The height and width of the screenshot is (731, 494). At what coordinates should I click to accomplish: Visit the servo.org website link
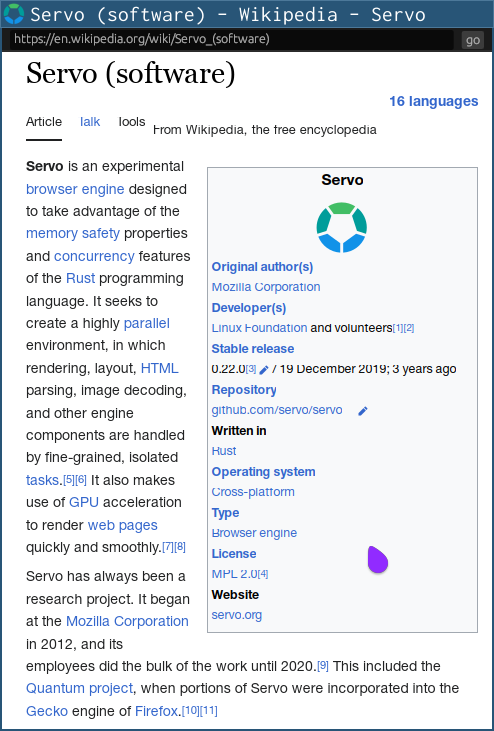(x=237, y=615)
